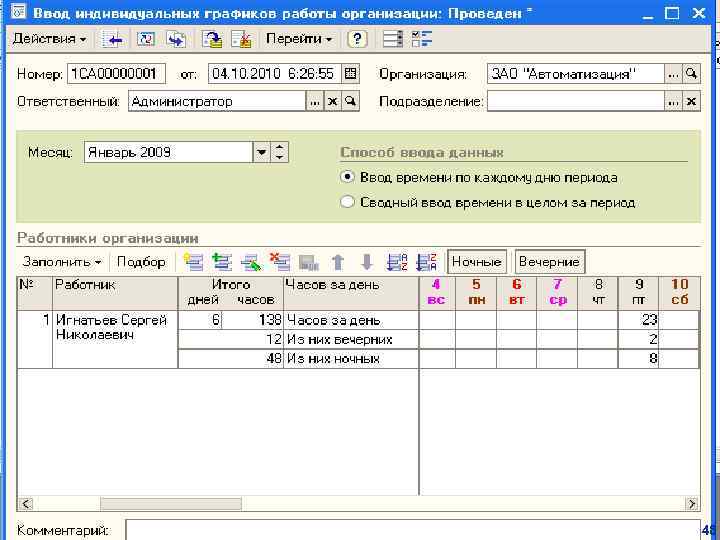Click the horizontal scrollbar thumb
The height and width of the screenshot is (540, 720).
171,504
